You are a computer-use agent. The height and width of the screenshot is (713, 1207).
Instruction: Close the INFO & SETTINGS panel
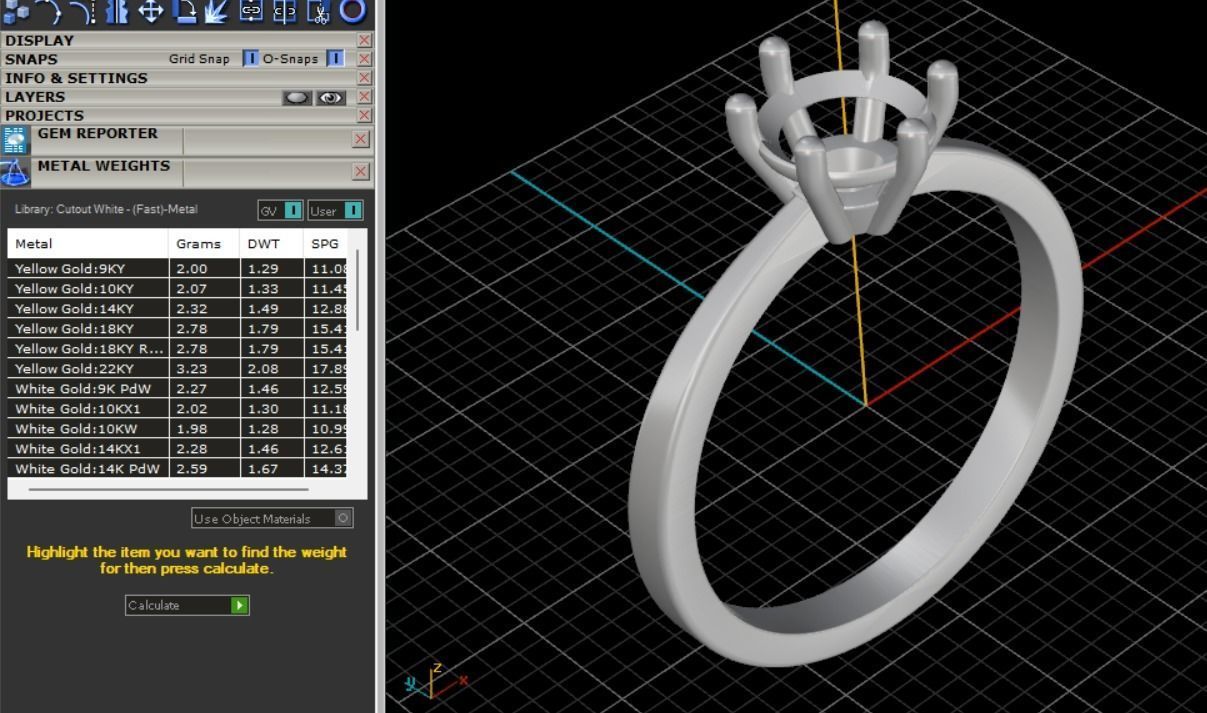tap(364, 78)
